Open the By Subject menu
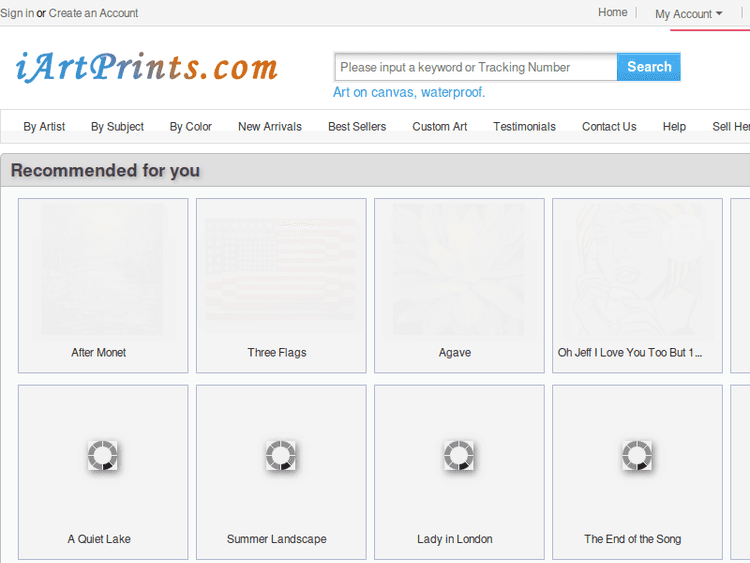 117,127
